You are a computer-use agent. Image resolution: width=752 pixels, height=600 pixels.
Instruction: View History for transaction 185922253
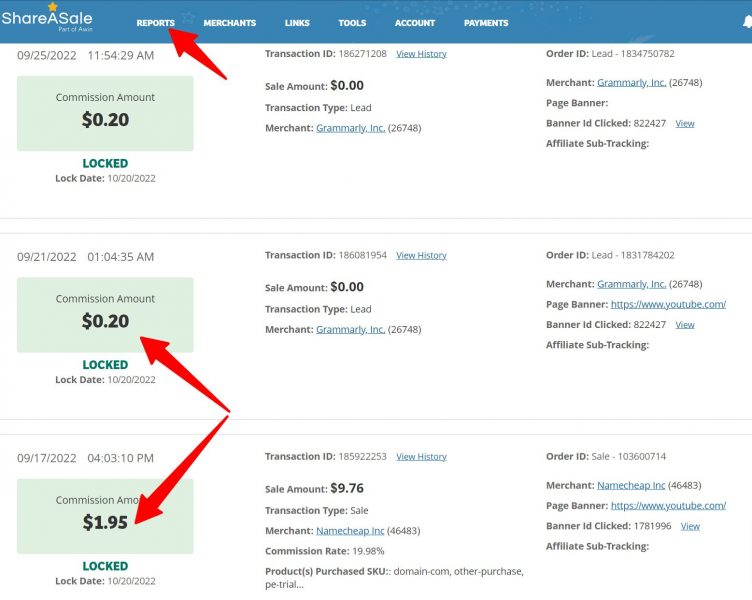coord(421,457)
